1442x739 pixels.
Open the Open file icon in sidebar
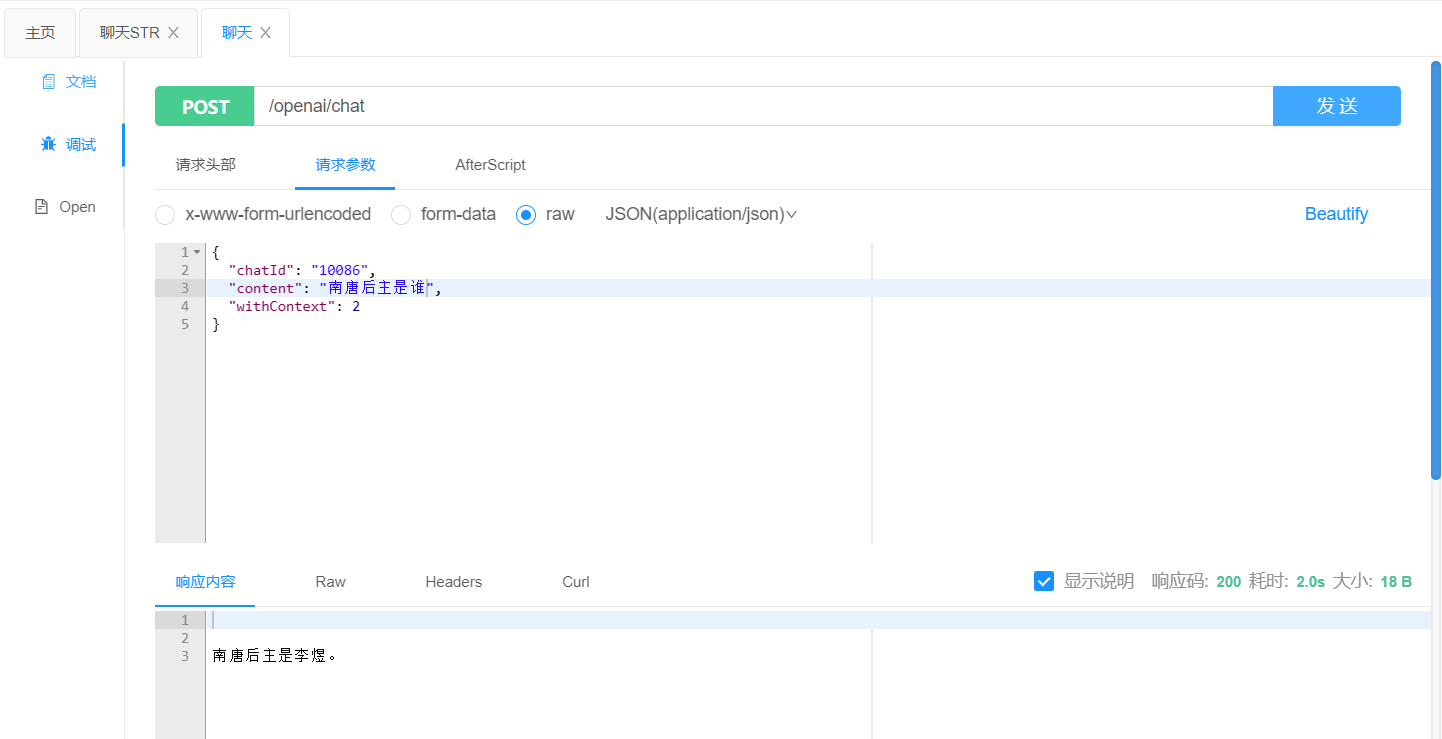(x=41, y=207)
